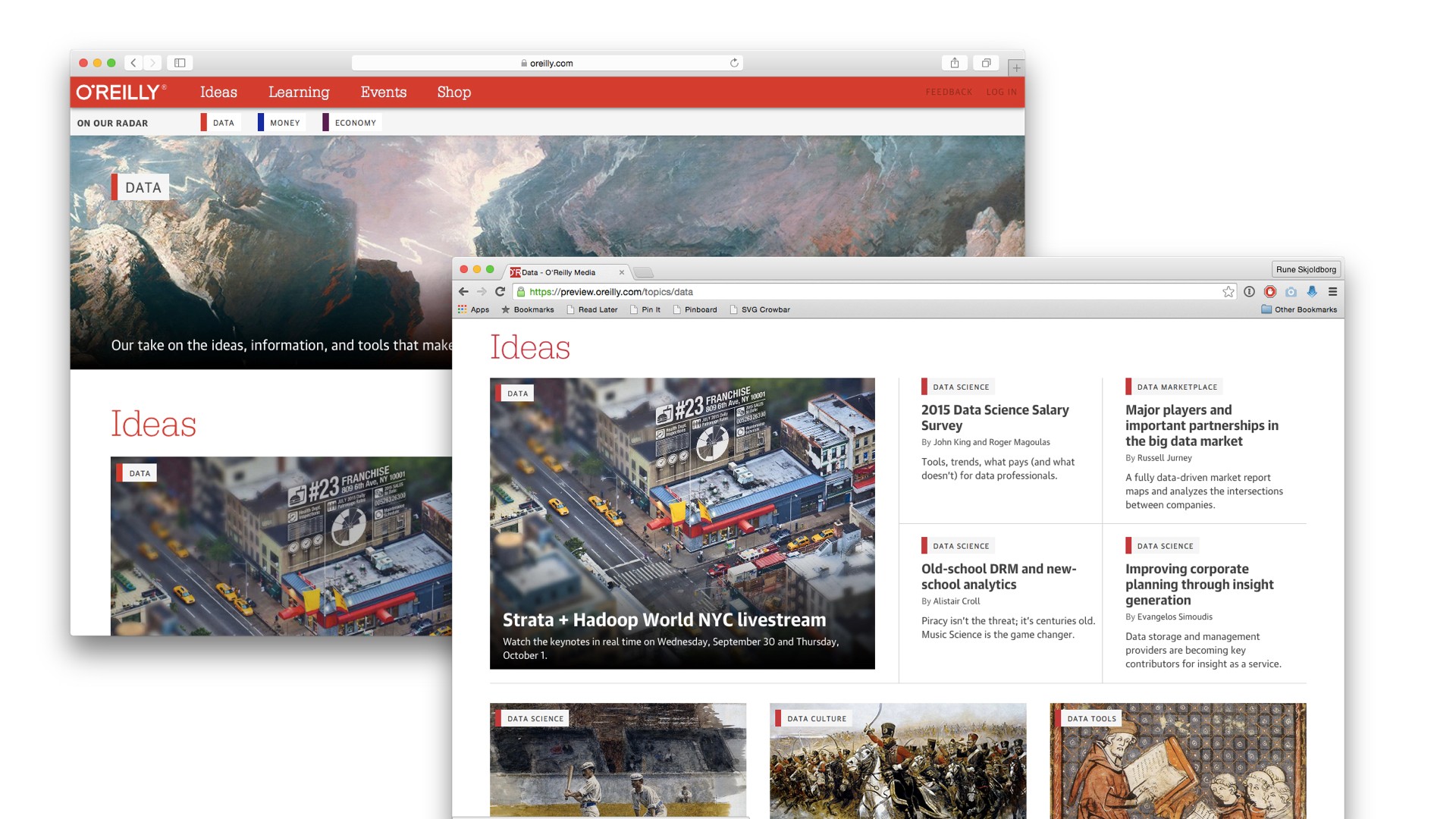Select ECONOMY topic on radar bar
Screen dimensions: 1456x819
pyautogui.click(x=352, y=122)
